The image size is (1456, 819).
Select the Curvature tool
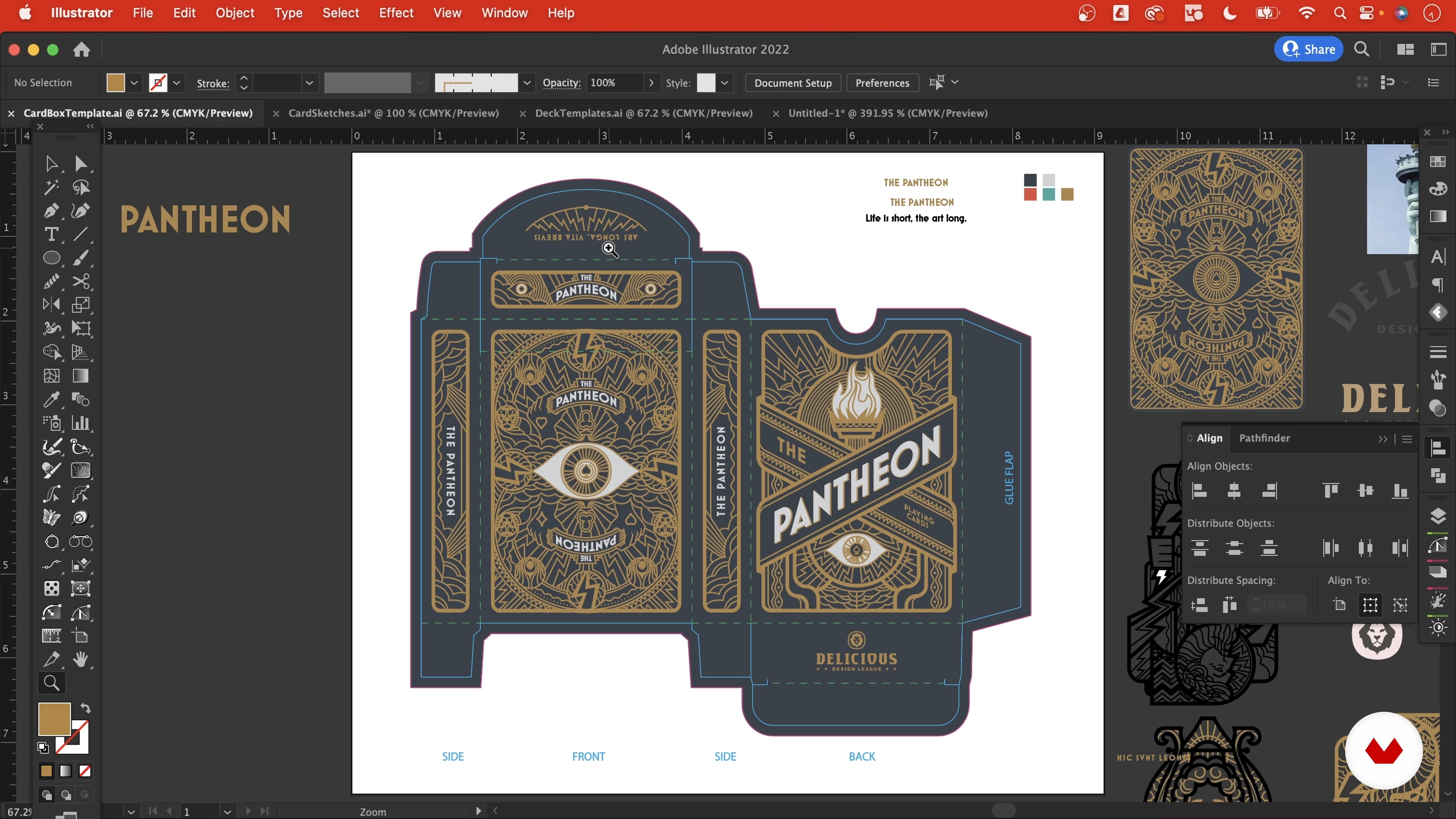click(x=81, y=211)
